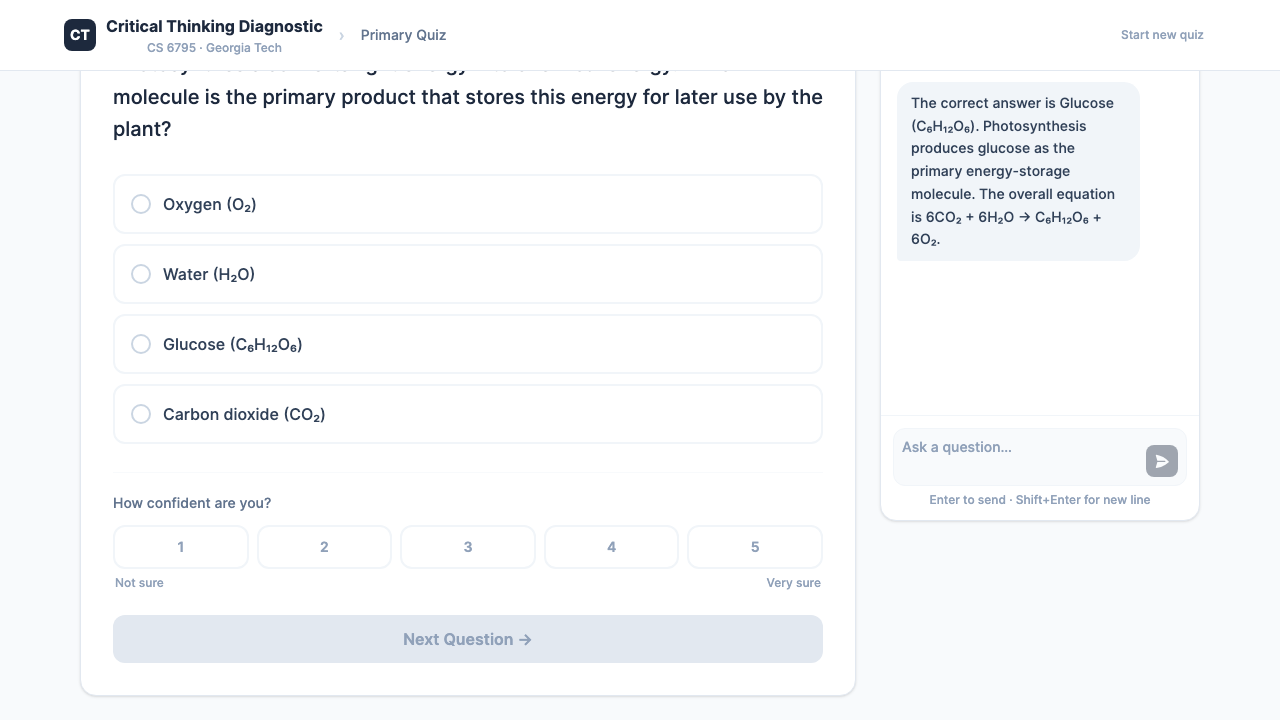The image size is (1280, 720).
Task: Set confidence level to 5
Action: click(755, 547)
